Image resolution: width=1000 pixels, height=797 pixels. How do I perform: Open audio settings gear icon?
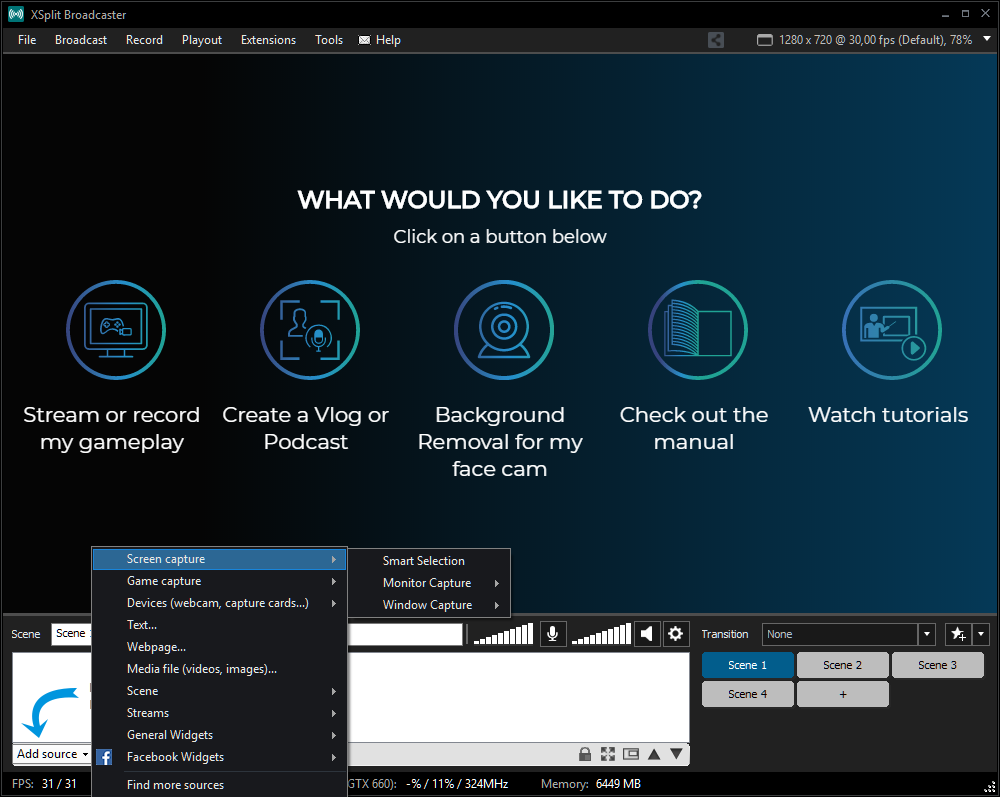(676, 634)
